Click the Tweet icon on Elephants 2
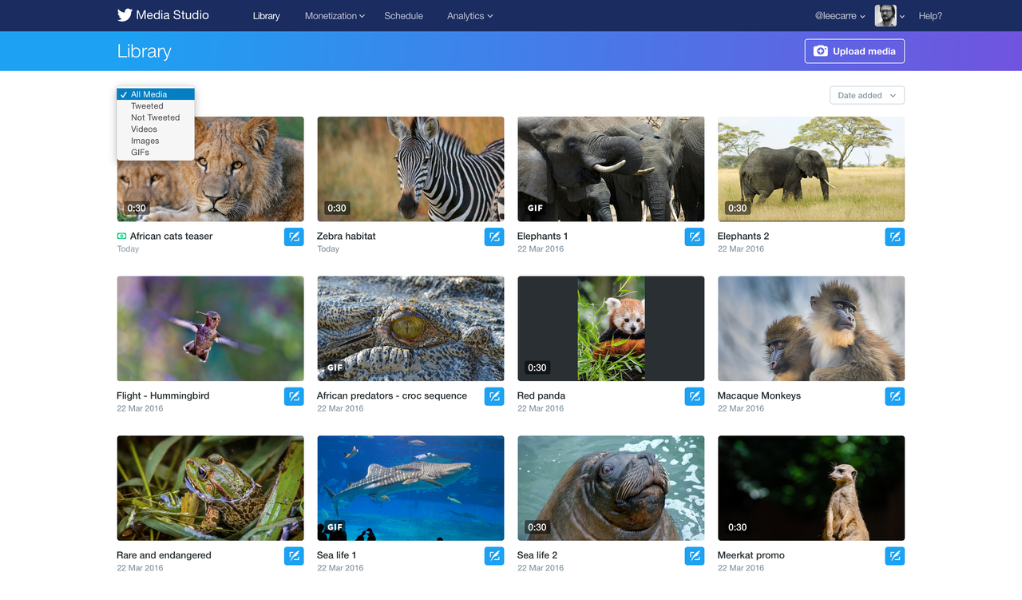1022x600 pixels. tap(894, 237)
